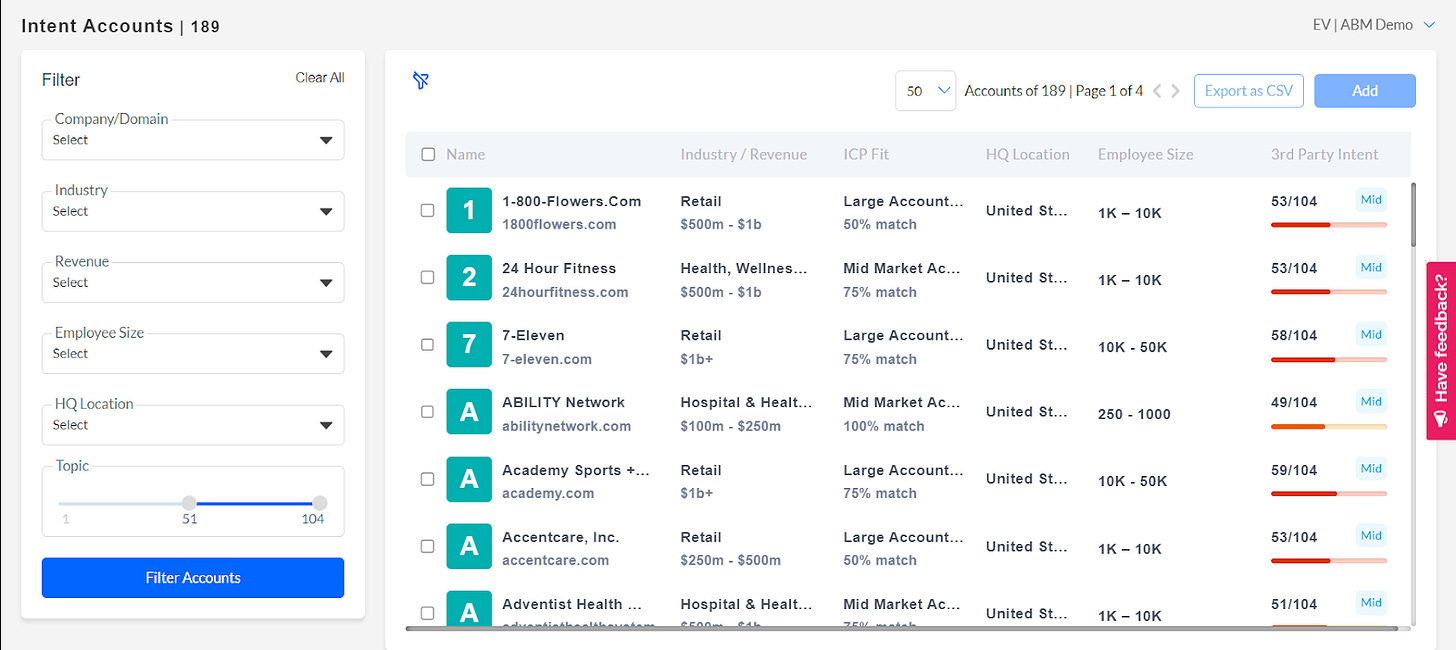Open the 24hourfitness.com domain link
Viewport: 1456px width, 650px height.
565,292
